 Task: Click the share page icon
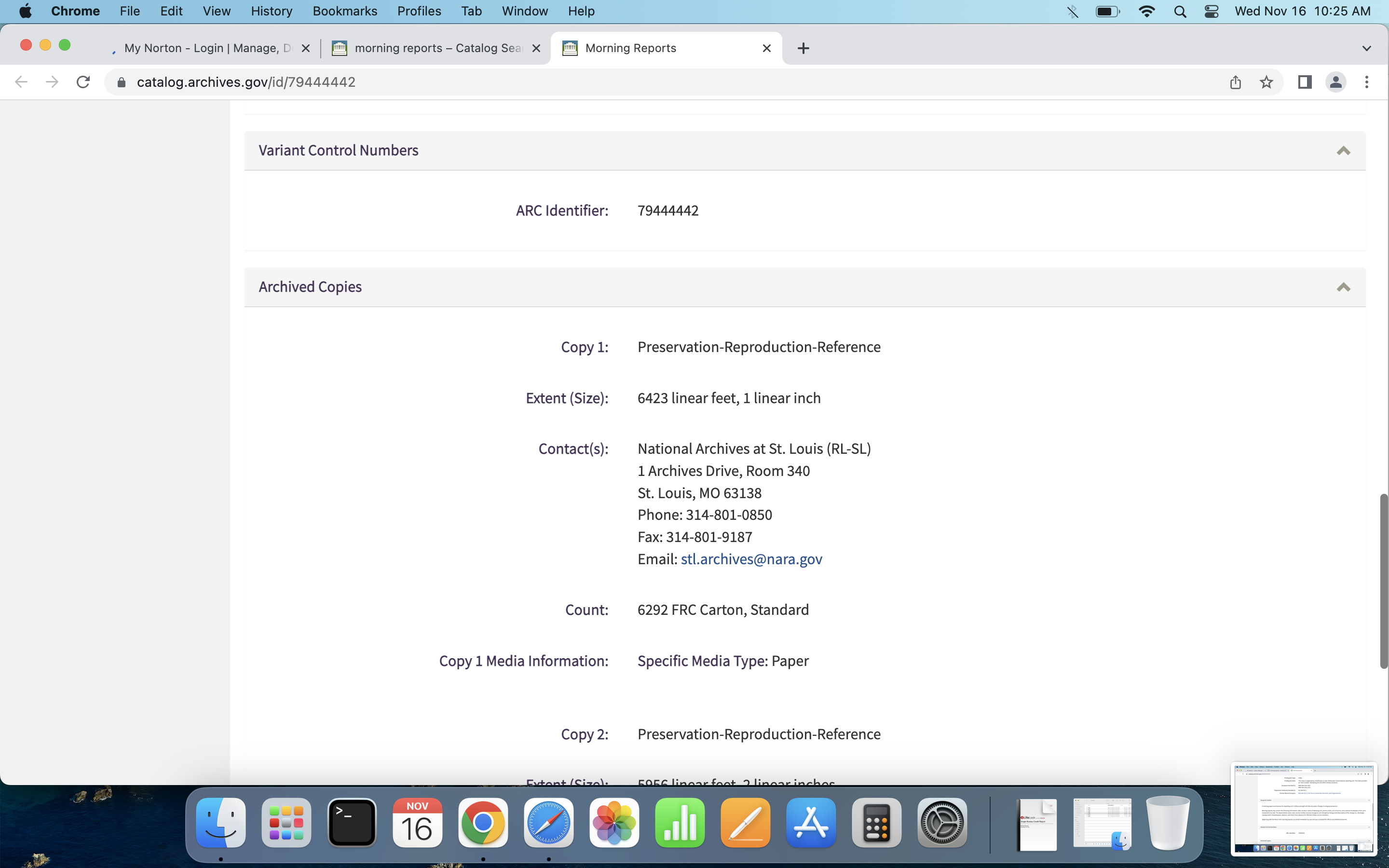1235,82
